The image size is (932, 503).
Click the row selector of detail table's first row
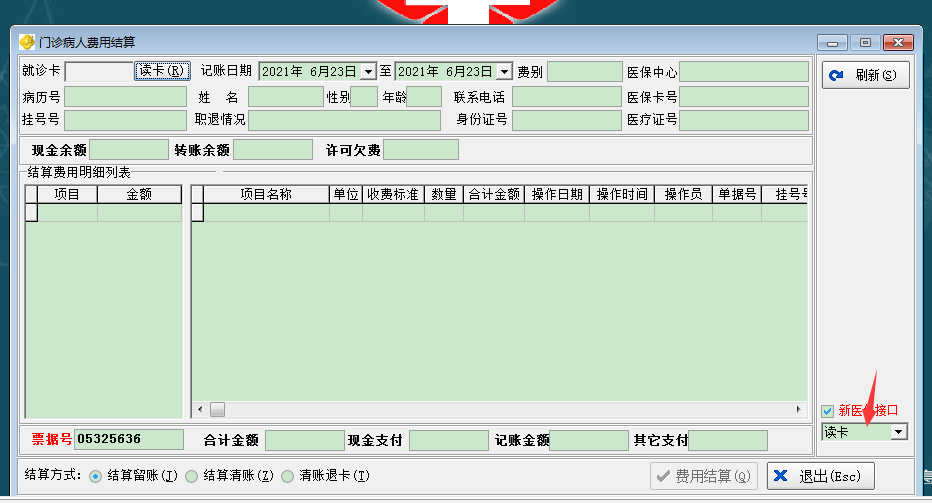[198, 212]
